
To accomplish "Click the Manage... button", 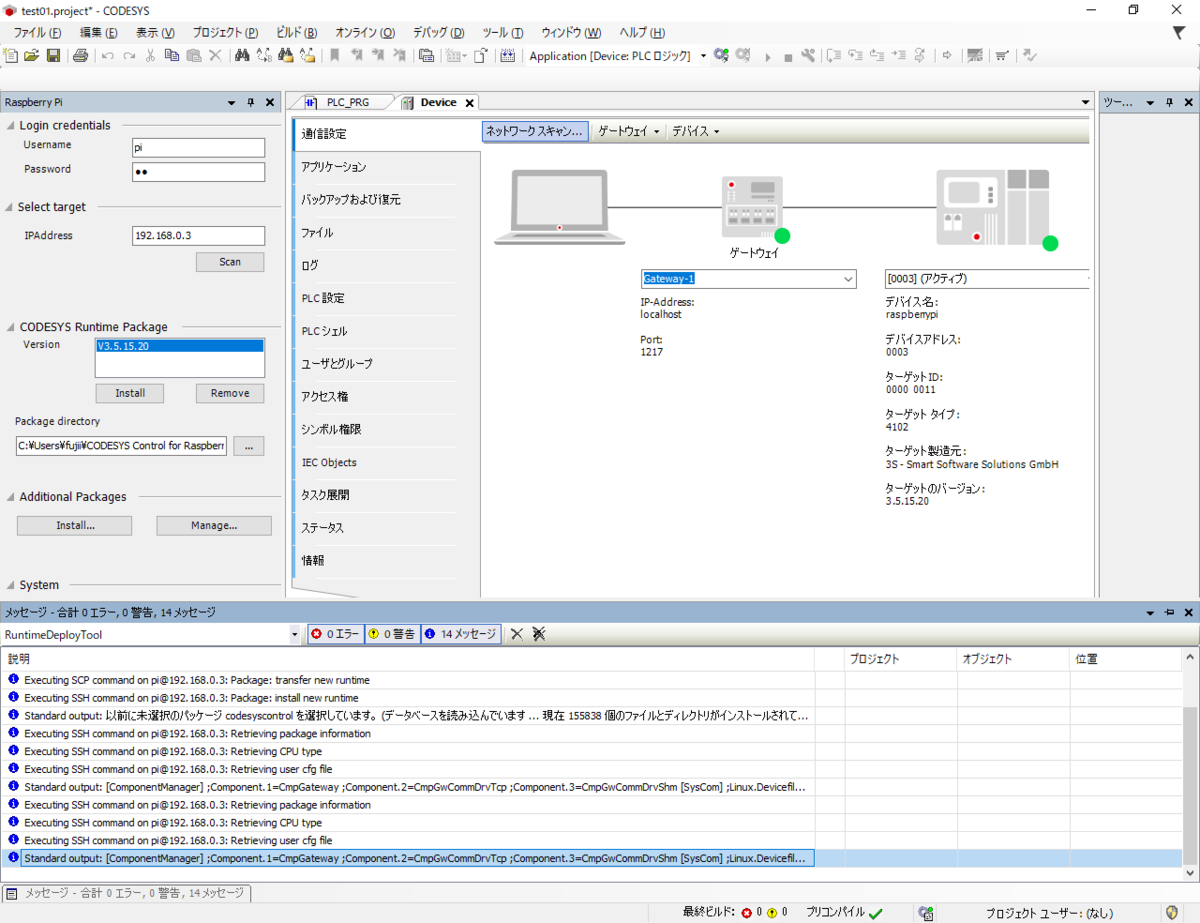I will point(214,525).
